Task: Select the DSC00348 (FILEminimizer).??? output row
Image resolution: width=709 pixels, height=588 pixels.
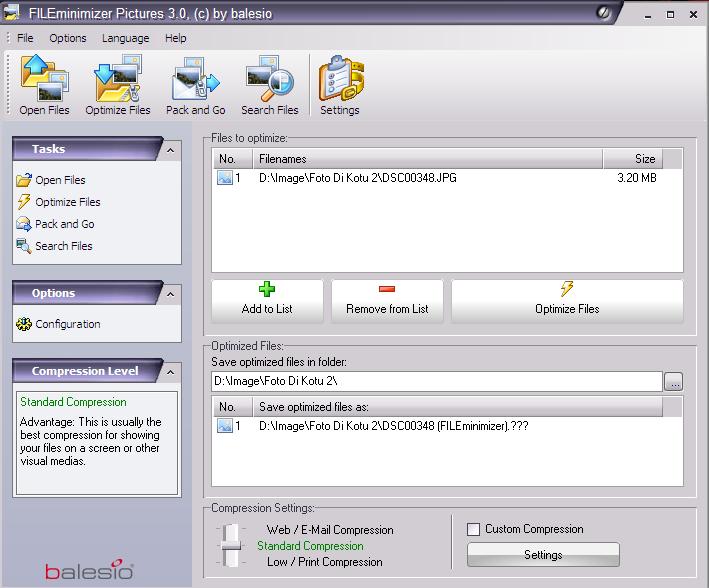Action: click(393, 426)
